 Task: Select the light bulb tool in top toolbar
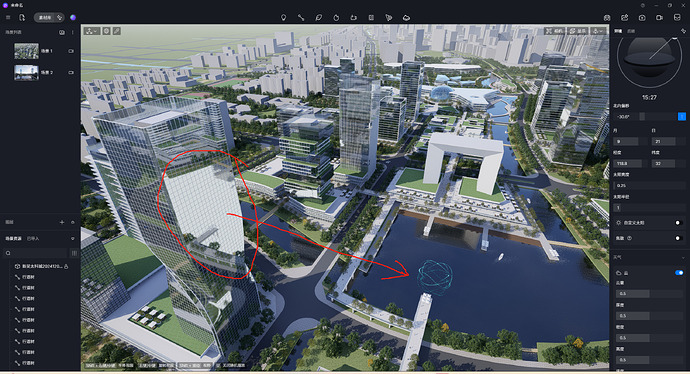(x=283, y=18)
